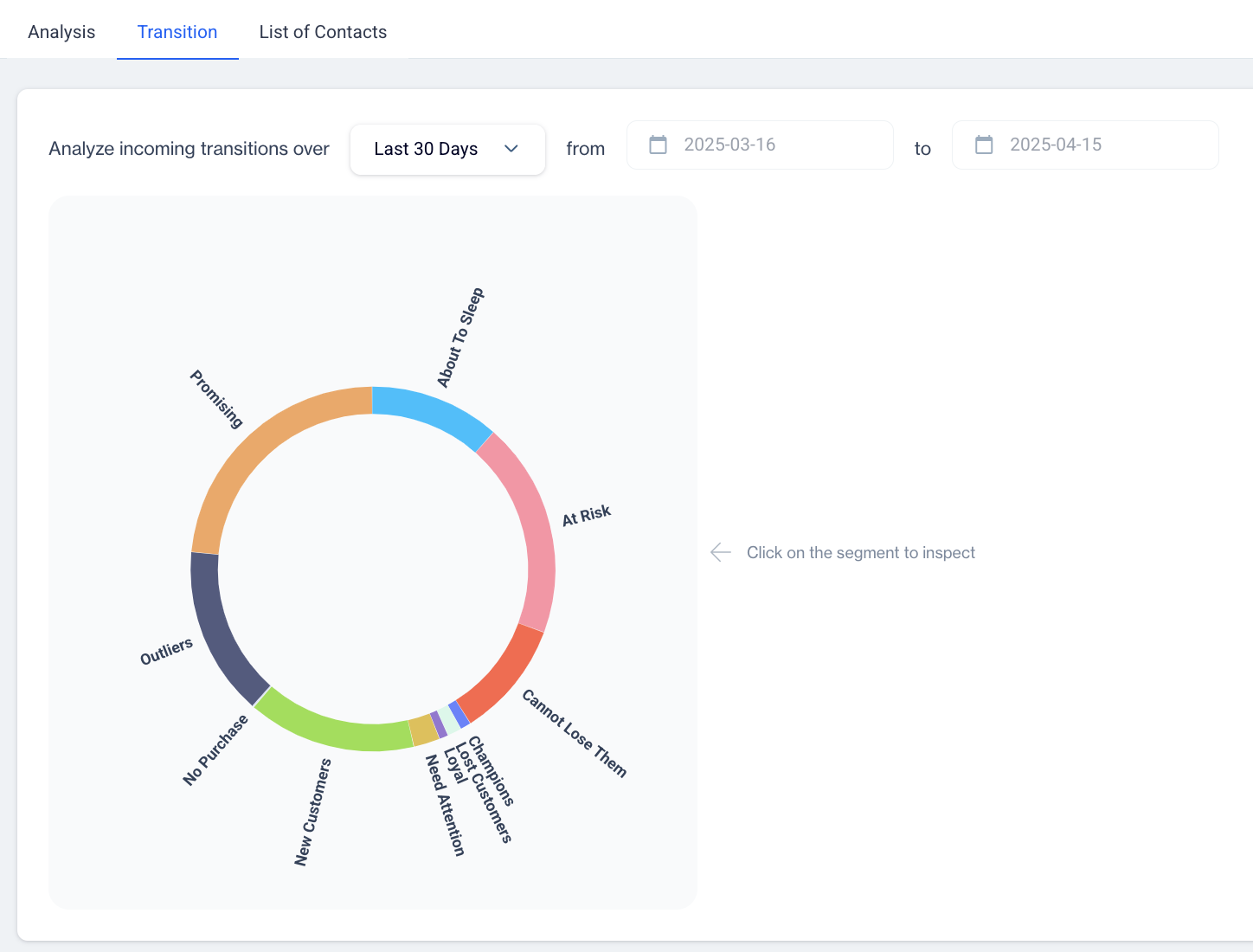The width and height of the screenshot is (1253, 952).
Task: Expand the Last 30 Days dropdown chevron
Action: click(511, 149)
